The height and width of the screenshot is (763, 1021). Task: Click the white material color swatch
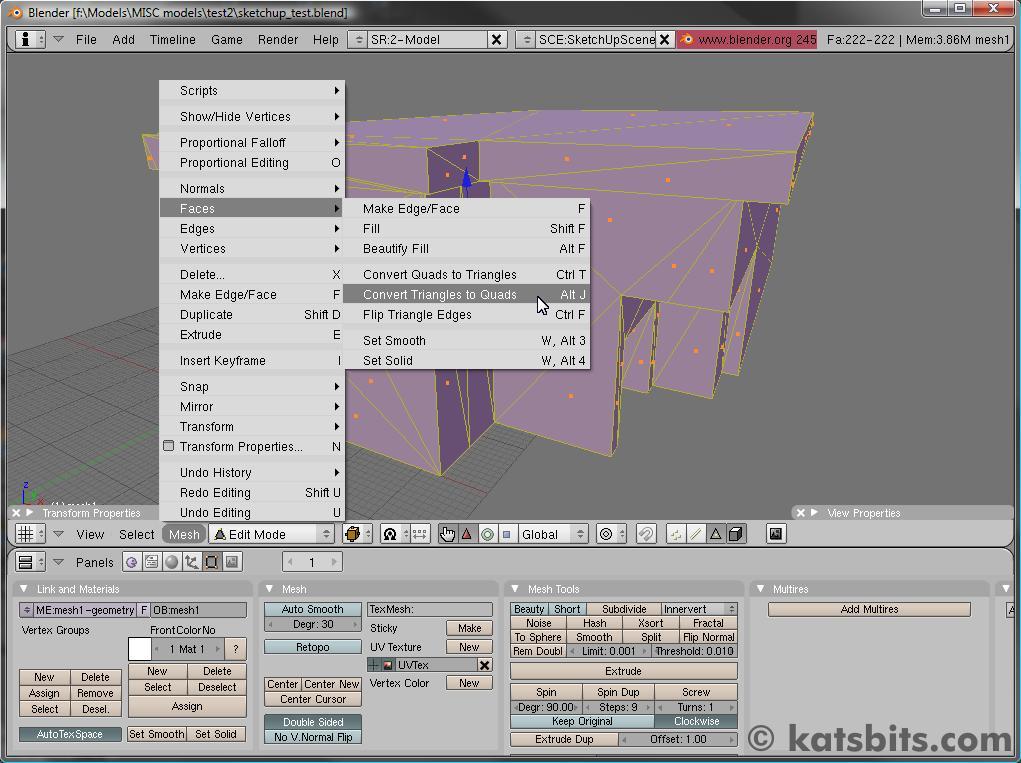coord(140,649)
